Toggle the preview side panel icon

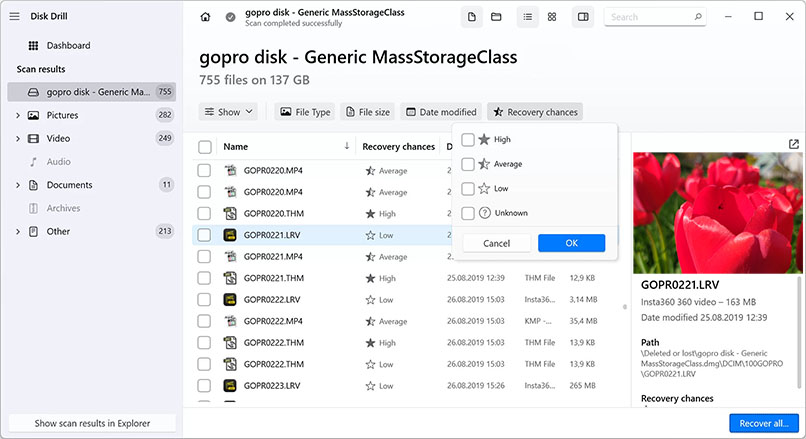[582, 17]
